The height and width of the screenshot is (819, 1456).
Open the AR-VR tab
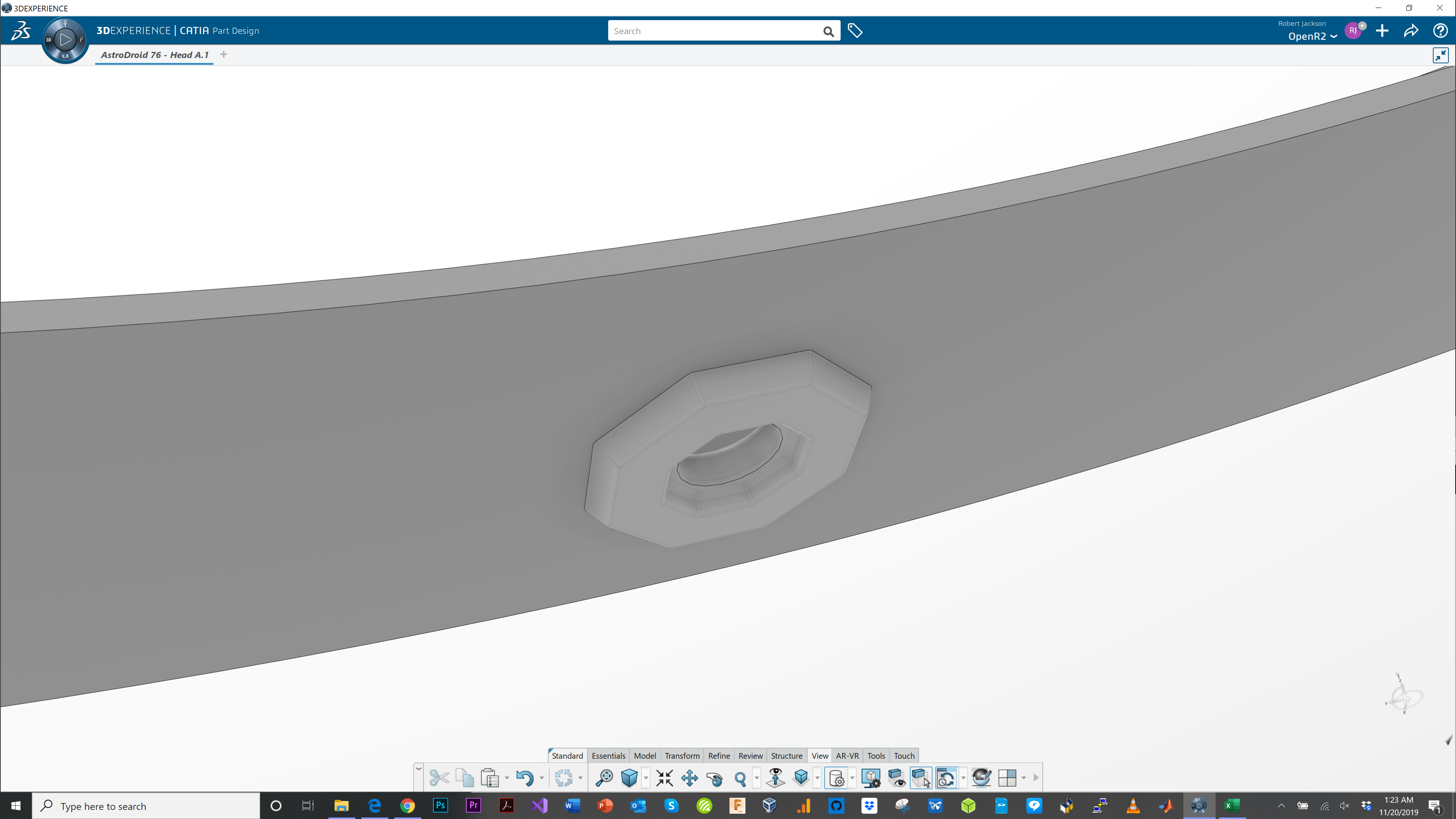(x=847, y=756)
